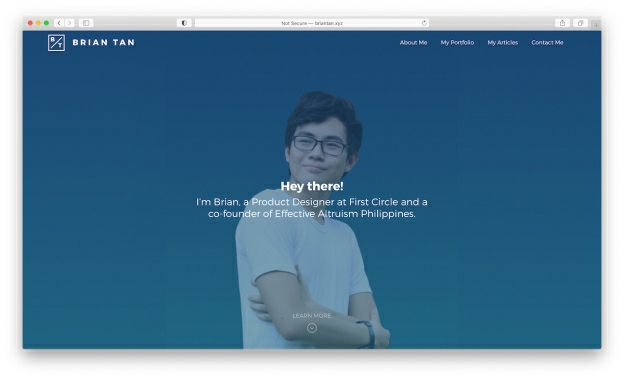This screenshot has height=379, width=624.
Task: Open the My Portfolio page
Action: 457,43
